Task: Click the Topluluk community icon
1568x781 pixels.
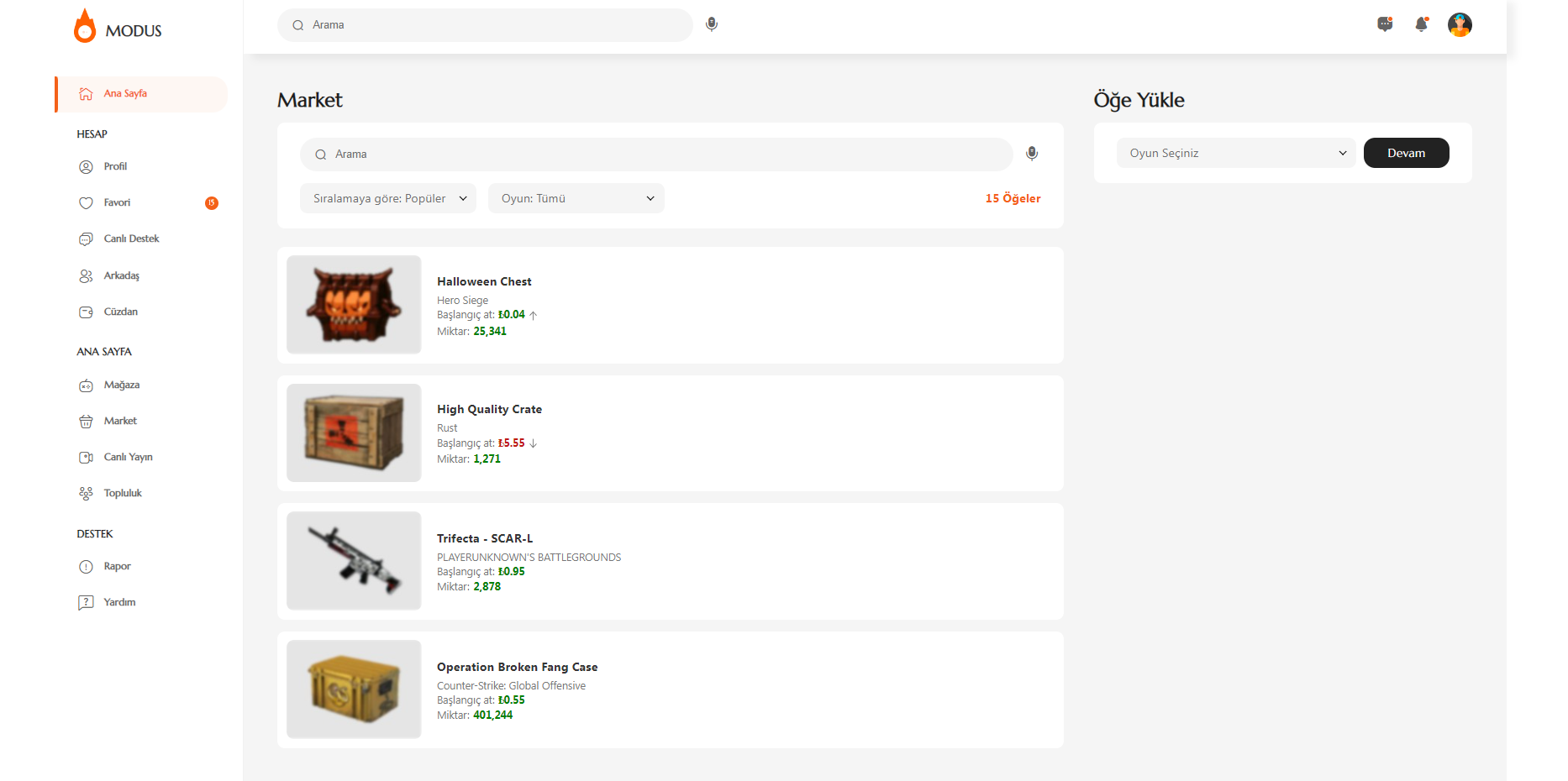Action: point(86,494)
